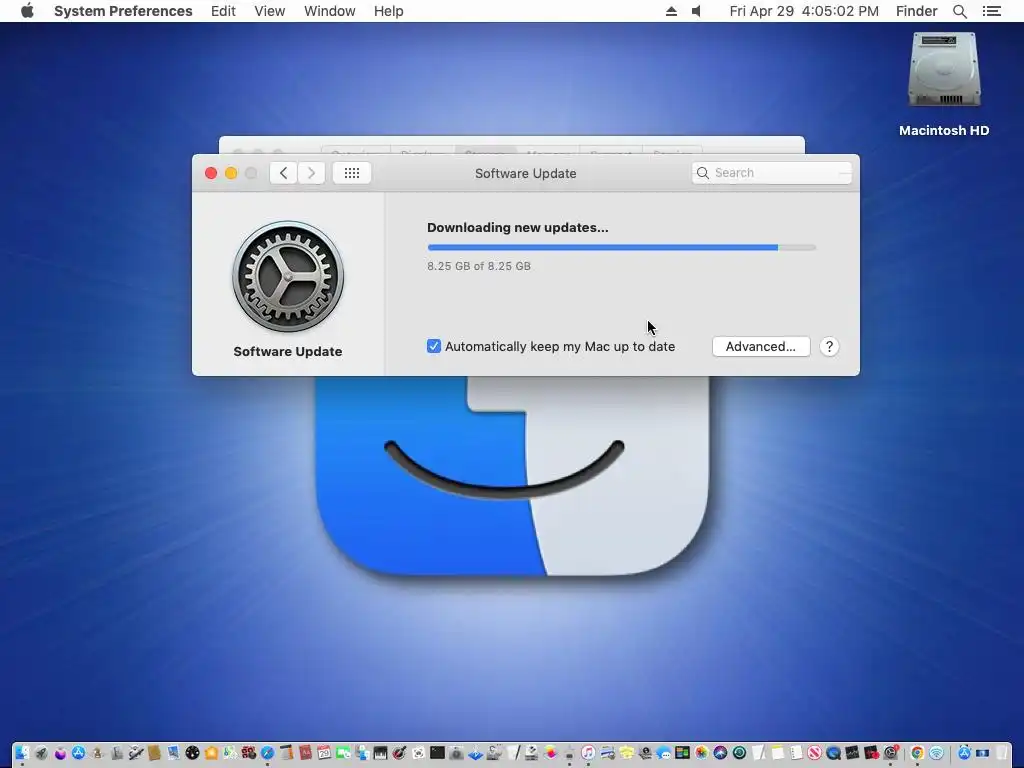Click the Software Update gear icon
This screenshot has width=1024, height=768.
tap(288, 276)
